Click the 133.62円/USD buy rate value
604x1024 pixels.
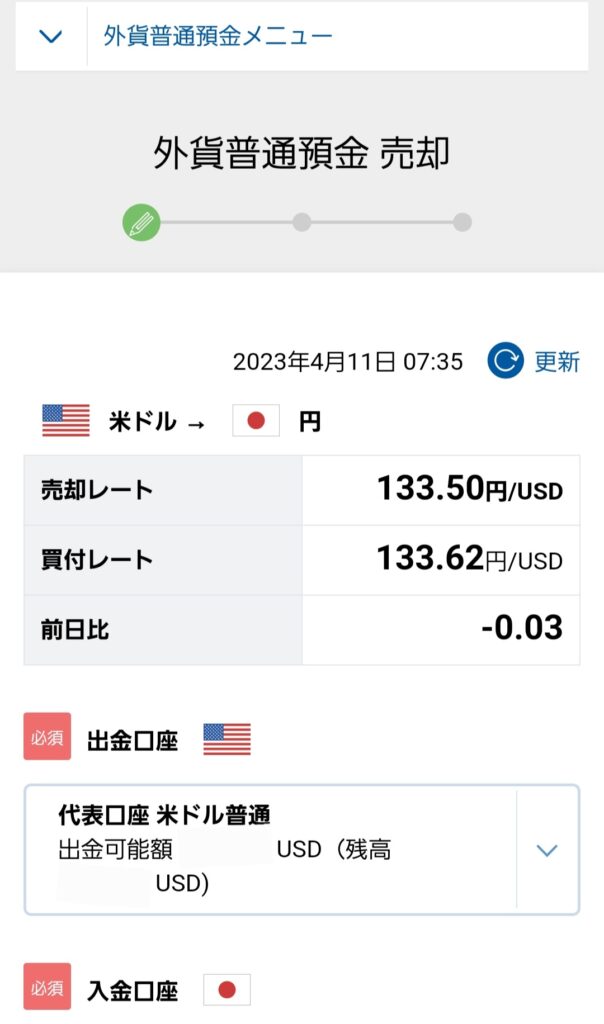470,559
